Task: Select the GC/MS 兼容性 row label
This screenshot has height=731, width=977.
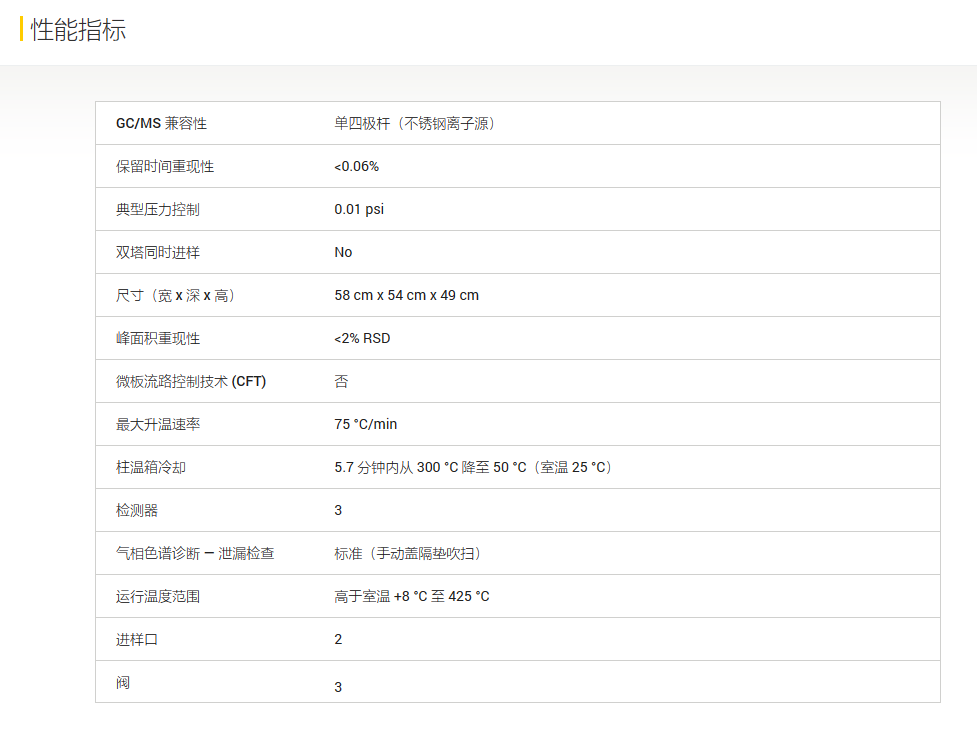Action: 161,124
